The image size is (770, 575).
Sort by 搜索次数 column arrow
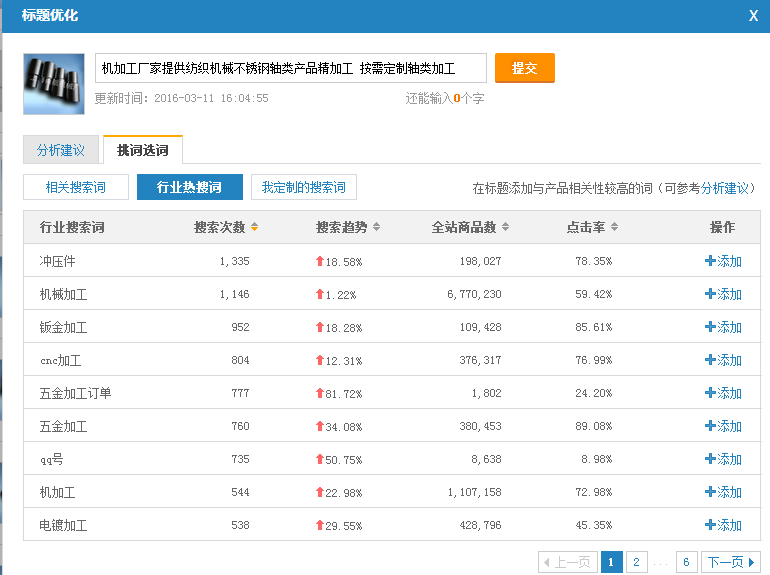pyautogui.click(x=254, y=228)
